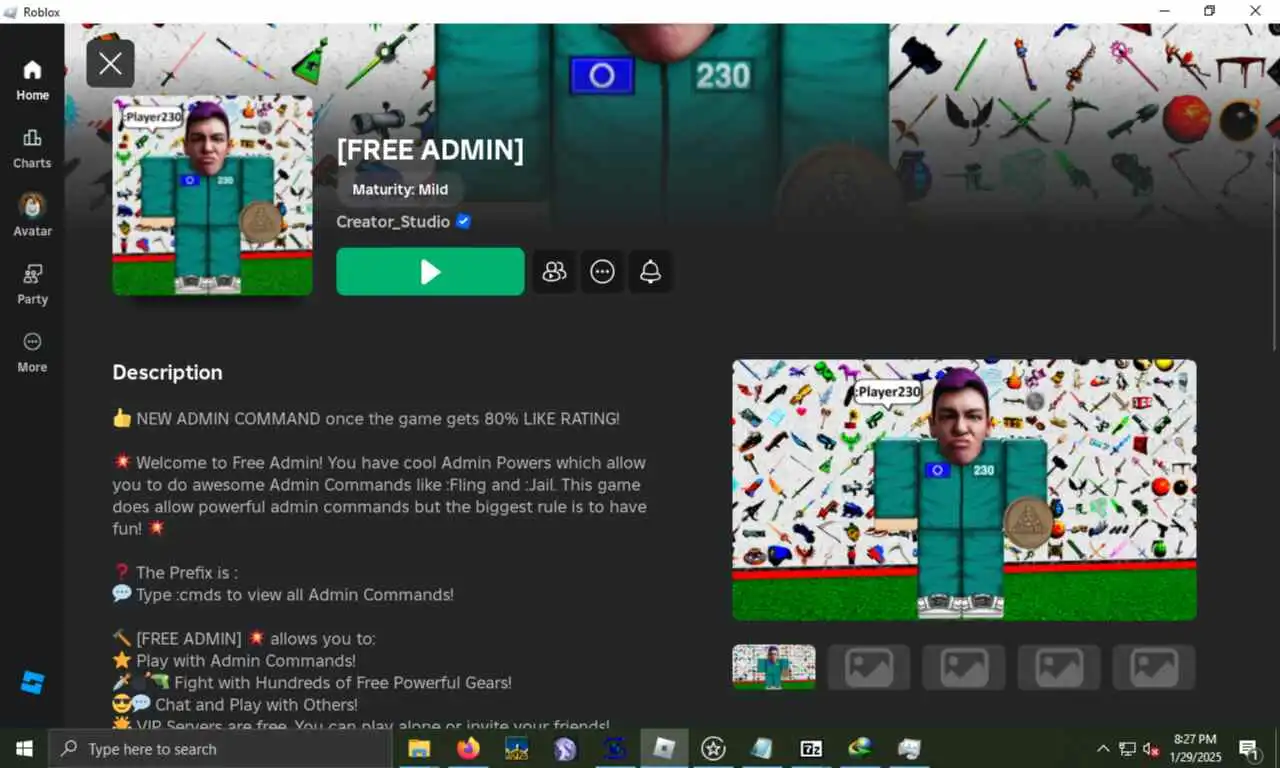Show hidden system tray icons

coord(1103,748)
